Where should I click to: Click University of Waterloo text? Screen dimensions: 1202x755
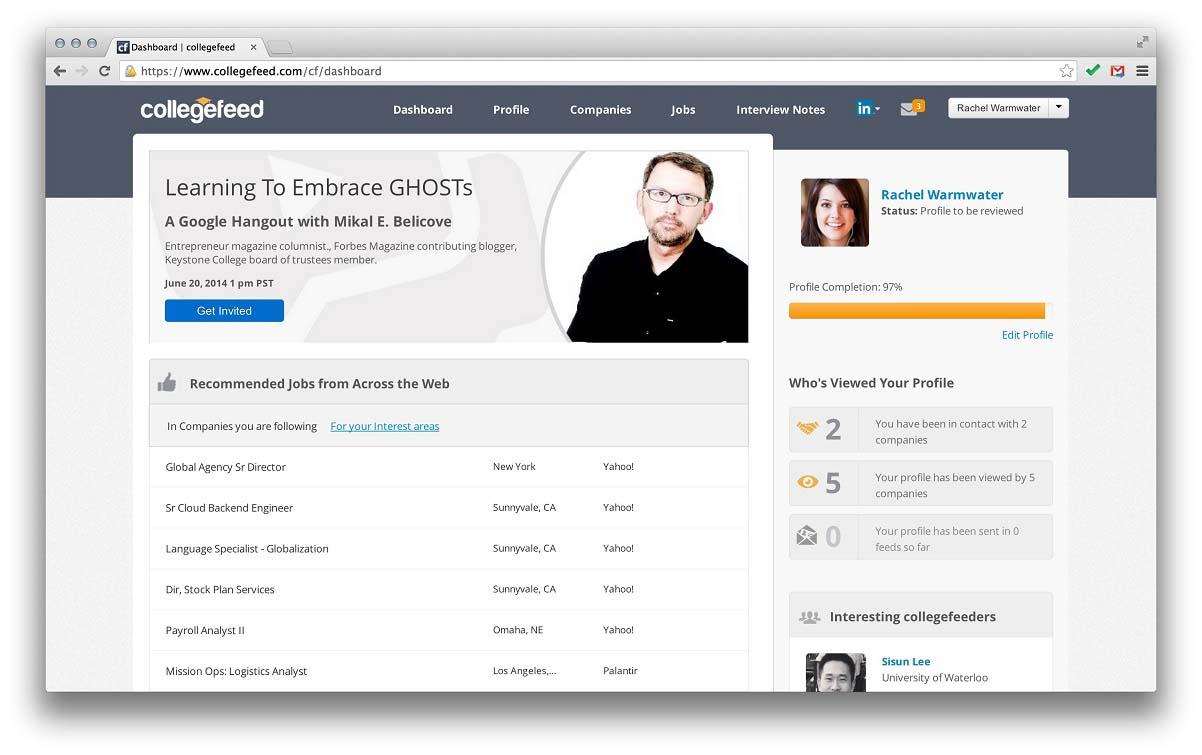click(935, 678)
